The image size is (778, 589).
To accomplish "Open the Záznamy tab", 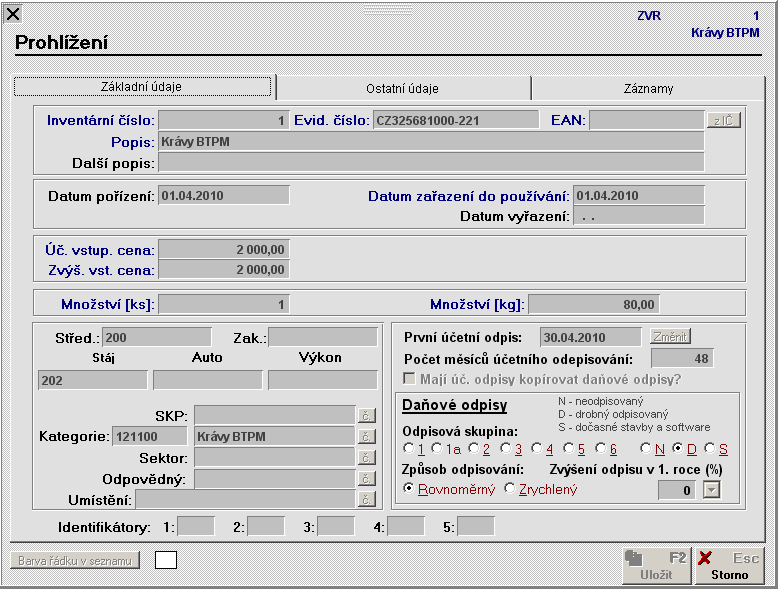I will point(648,88).
